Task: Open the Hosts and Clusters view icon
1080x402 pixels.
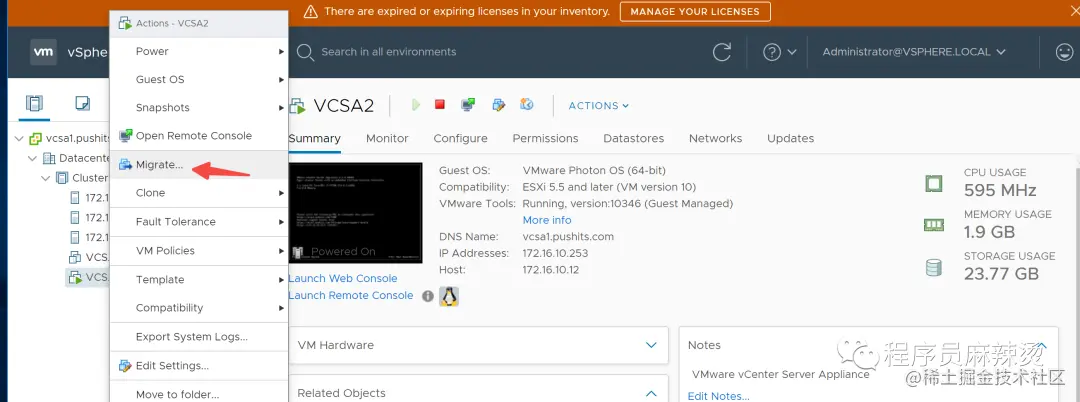Action: tap(34, 103)
